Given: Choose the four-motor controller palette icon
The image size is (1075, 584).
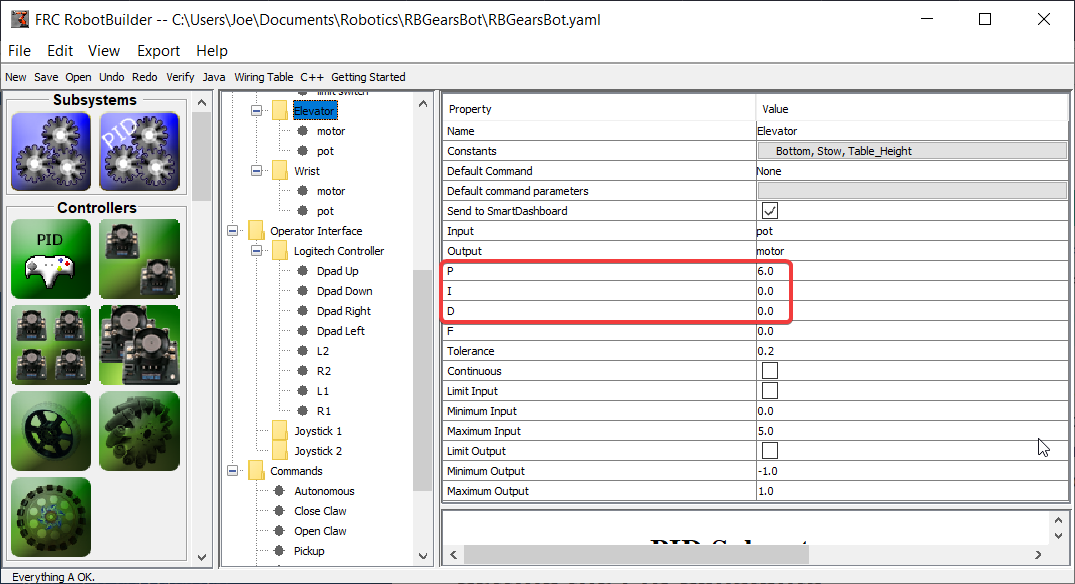Looking at the screenshot, I should pyautogui.click(x=50, y=344).
